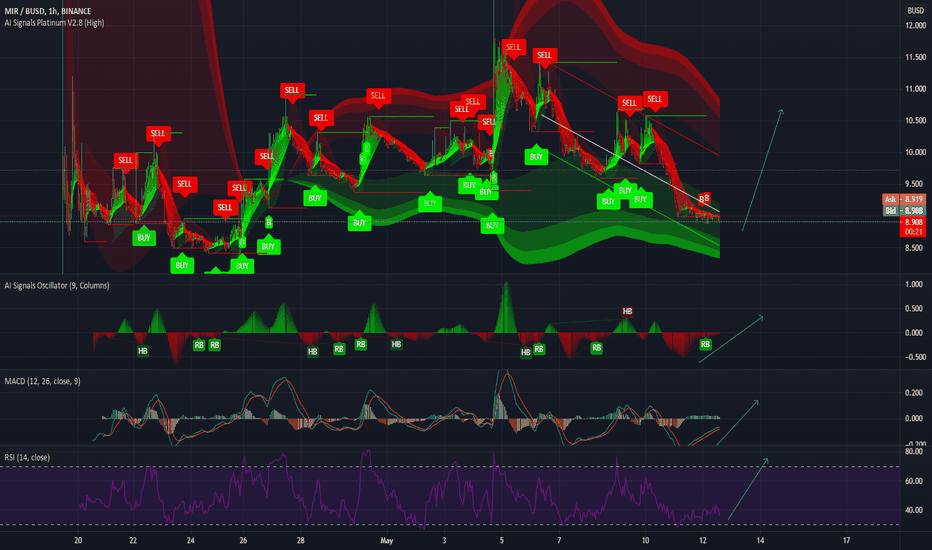932x550 pixels.
Task: Click the red HB marker above the oscillator
Action: 627,311
